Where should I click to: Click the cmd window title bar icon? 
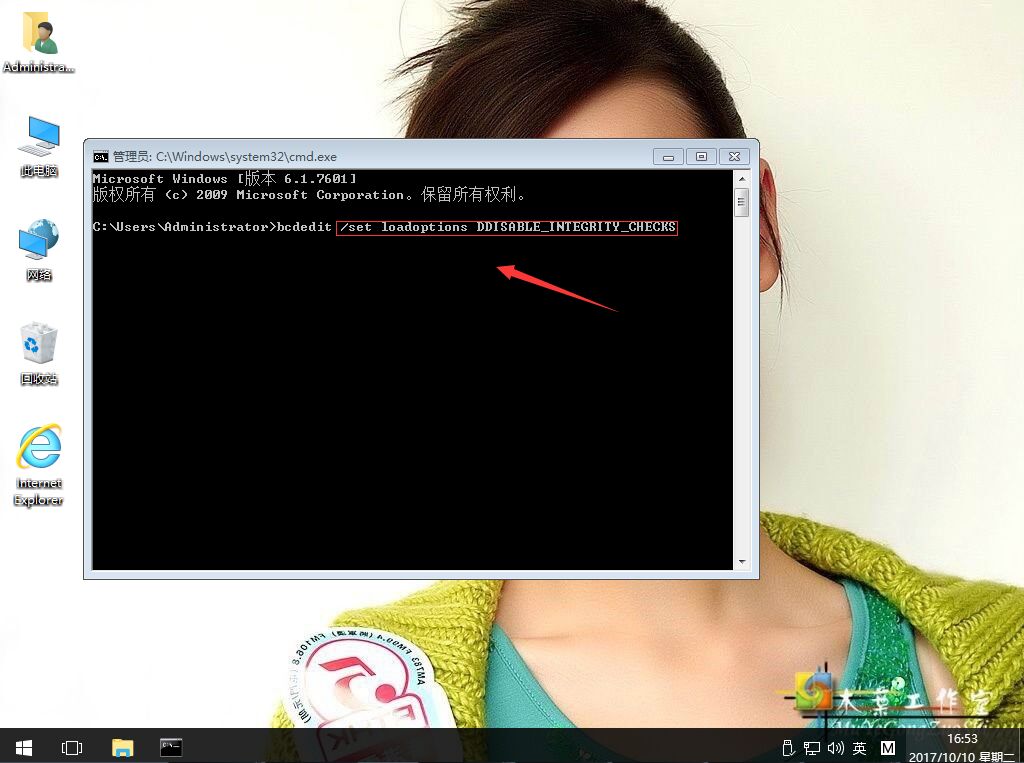click(x=101, y=157)
